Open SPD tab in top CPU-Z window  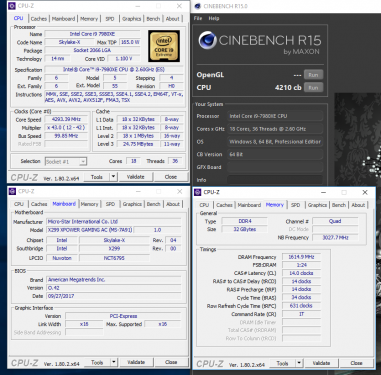pos(110,19)
